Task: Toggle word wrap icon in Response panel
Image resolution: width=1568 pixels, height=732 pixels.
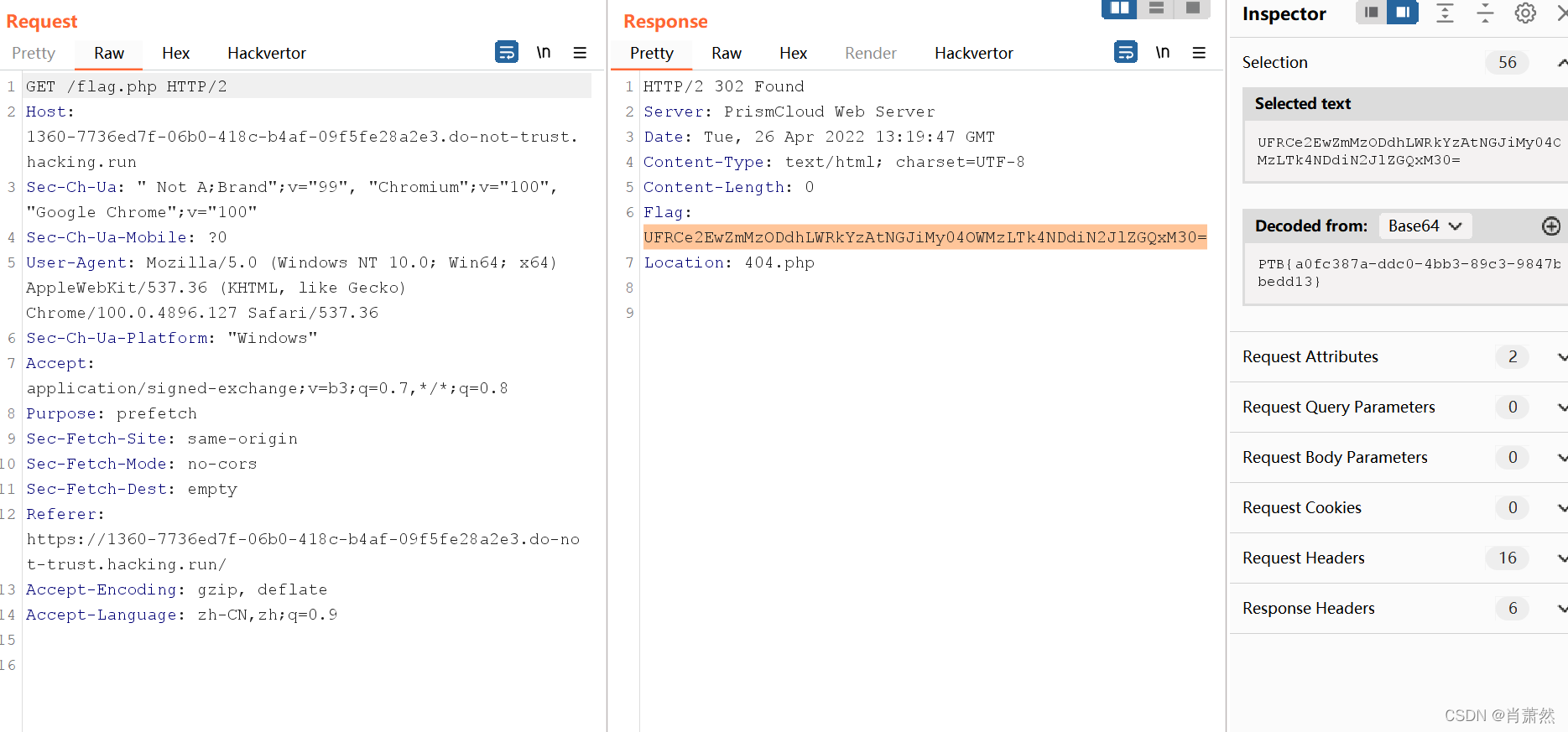Action: click(1126, 52)
